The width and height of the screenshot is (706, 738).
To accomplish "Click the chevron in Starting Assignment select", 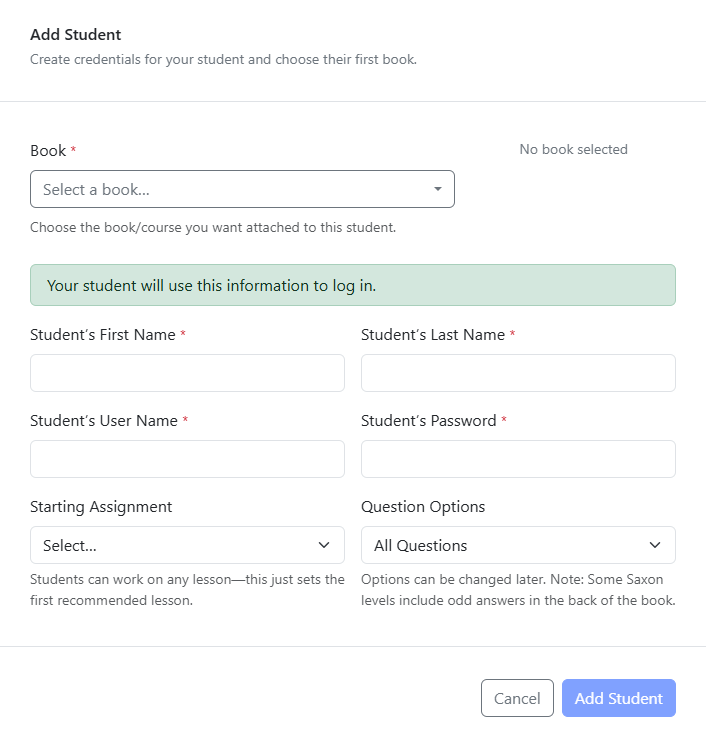I will coord(324,545).
